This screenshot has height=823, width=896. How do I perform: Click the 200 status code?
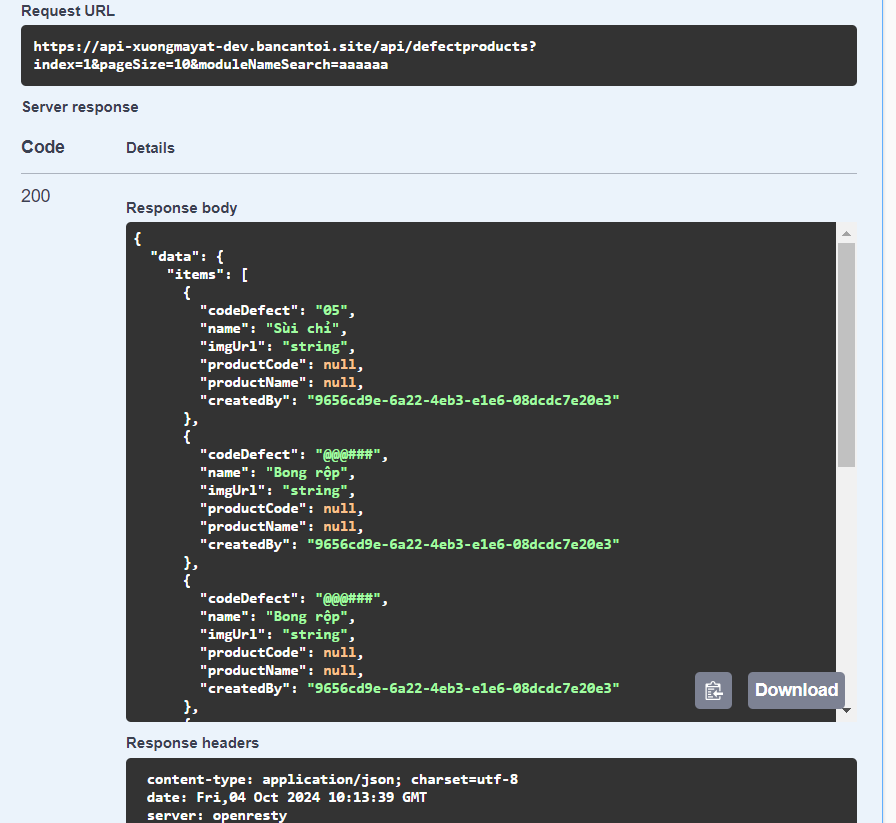click(x=35, y=196)
